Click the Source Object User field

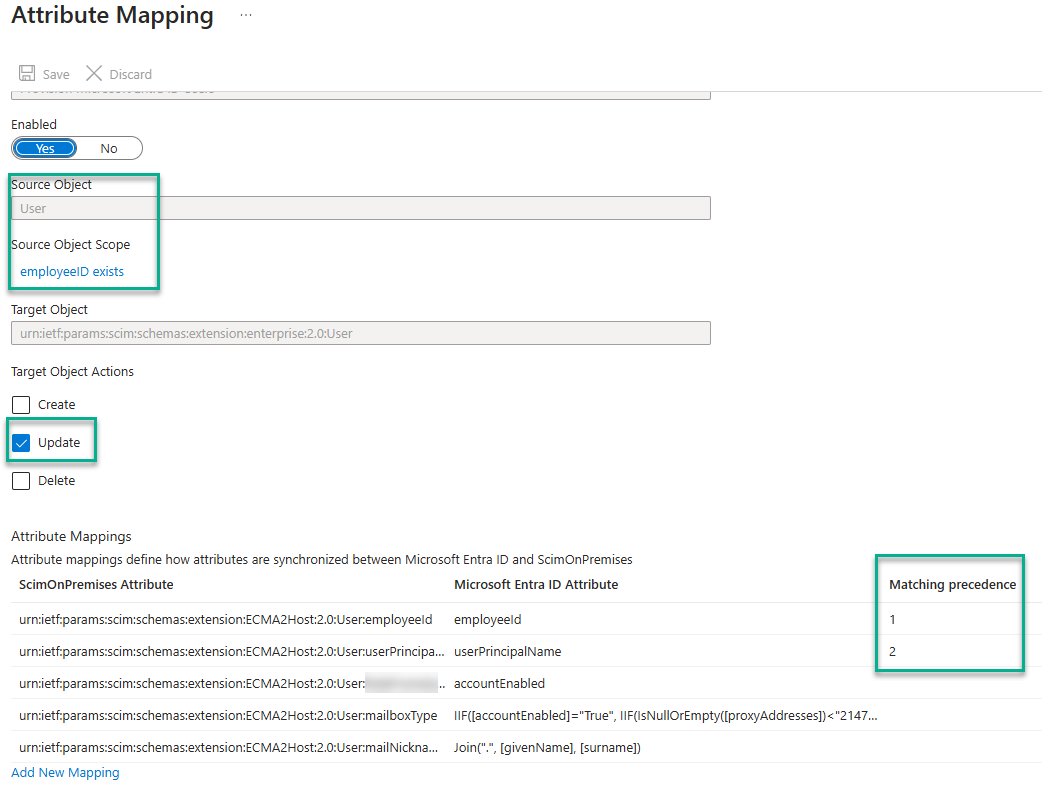point(360,208)
